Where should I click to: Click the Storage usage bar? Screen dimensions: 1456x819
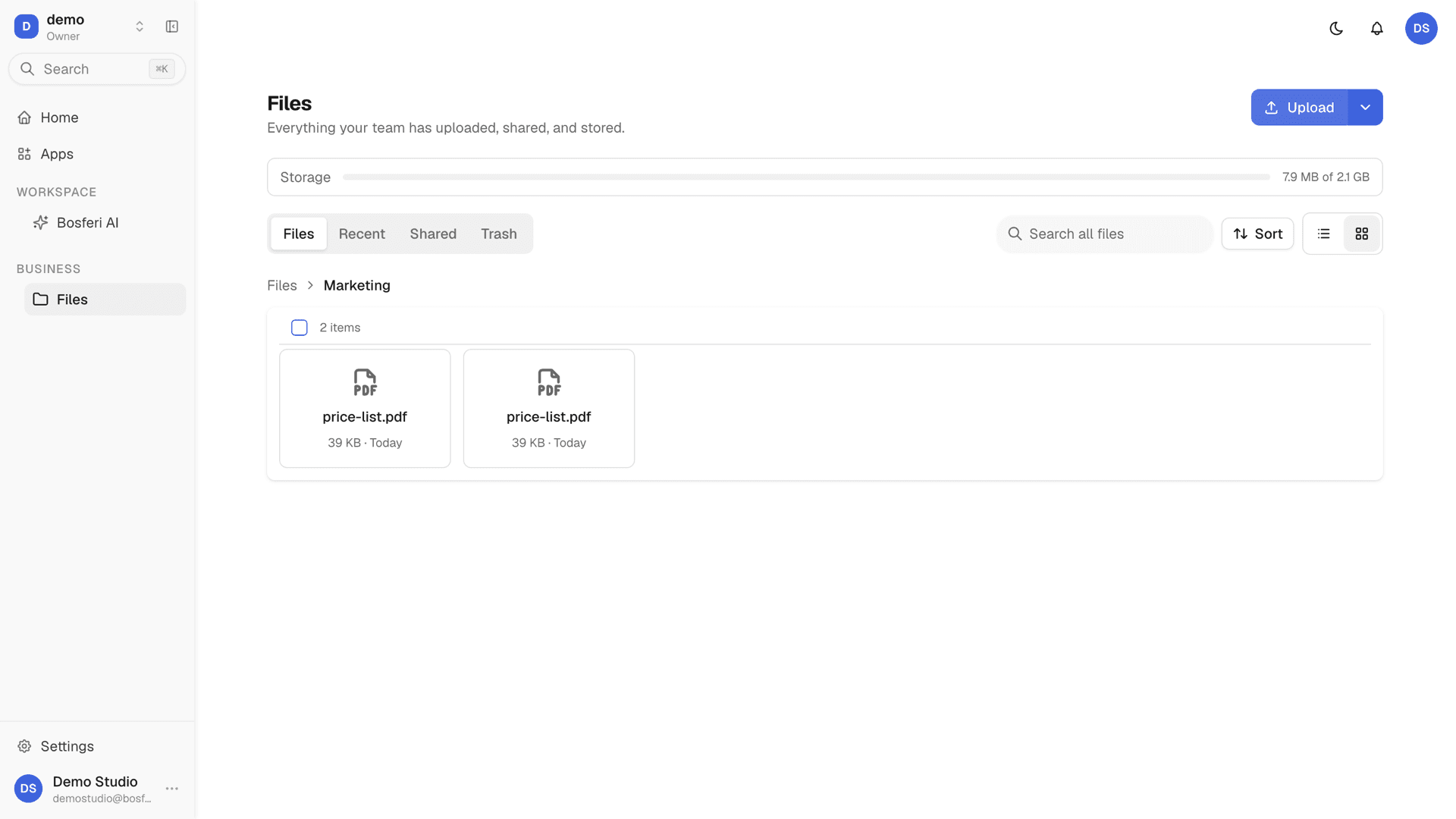[806, 177]
